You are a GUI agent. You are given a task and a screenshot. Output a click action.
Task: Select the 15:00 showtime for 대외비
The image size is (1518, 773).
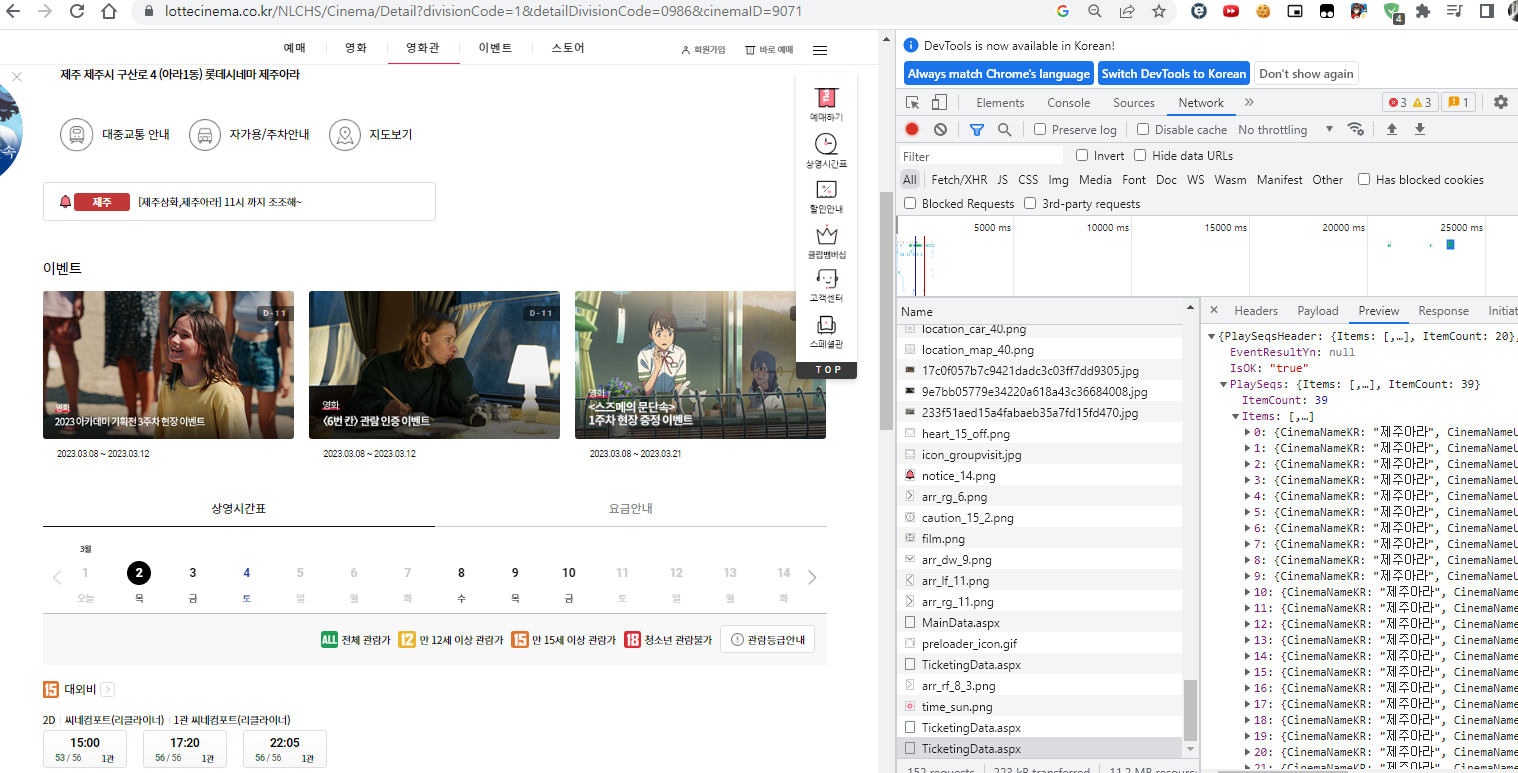(x=85, y=749)
